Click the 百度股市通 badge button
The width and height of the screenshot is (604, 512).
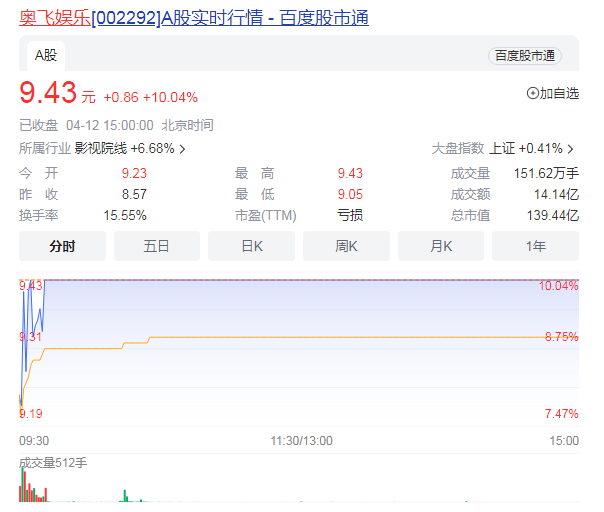coord(524,56)
